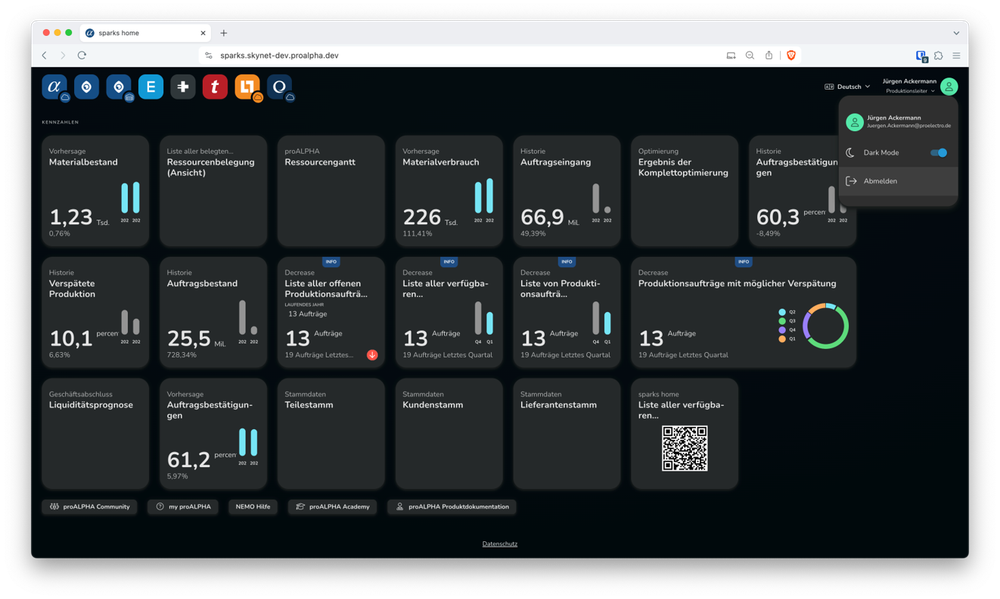This screenshot has height=599, width=1000.
Task: Go back with the browser back arrow
Action: (x=45, y=55)
